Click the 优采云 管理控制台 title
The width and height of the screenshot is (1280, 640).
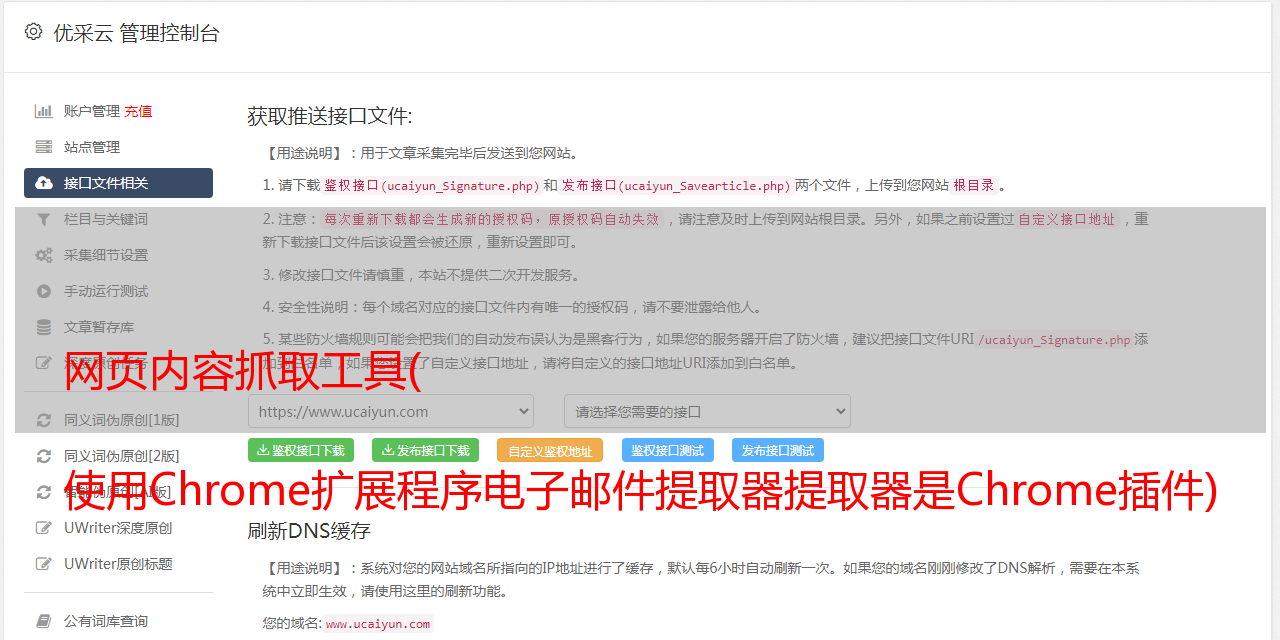[136, 33]
